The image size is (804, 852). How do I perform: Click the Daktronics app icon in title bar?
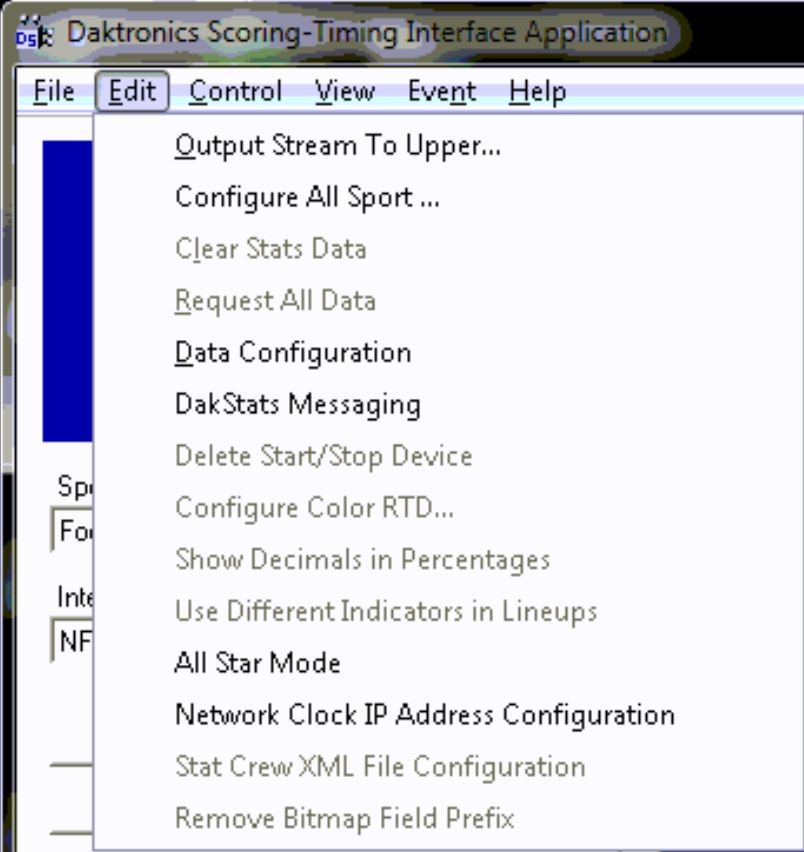[x=29, y=34]
